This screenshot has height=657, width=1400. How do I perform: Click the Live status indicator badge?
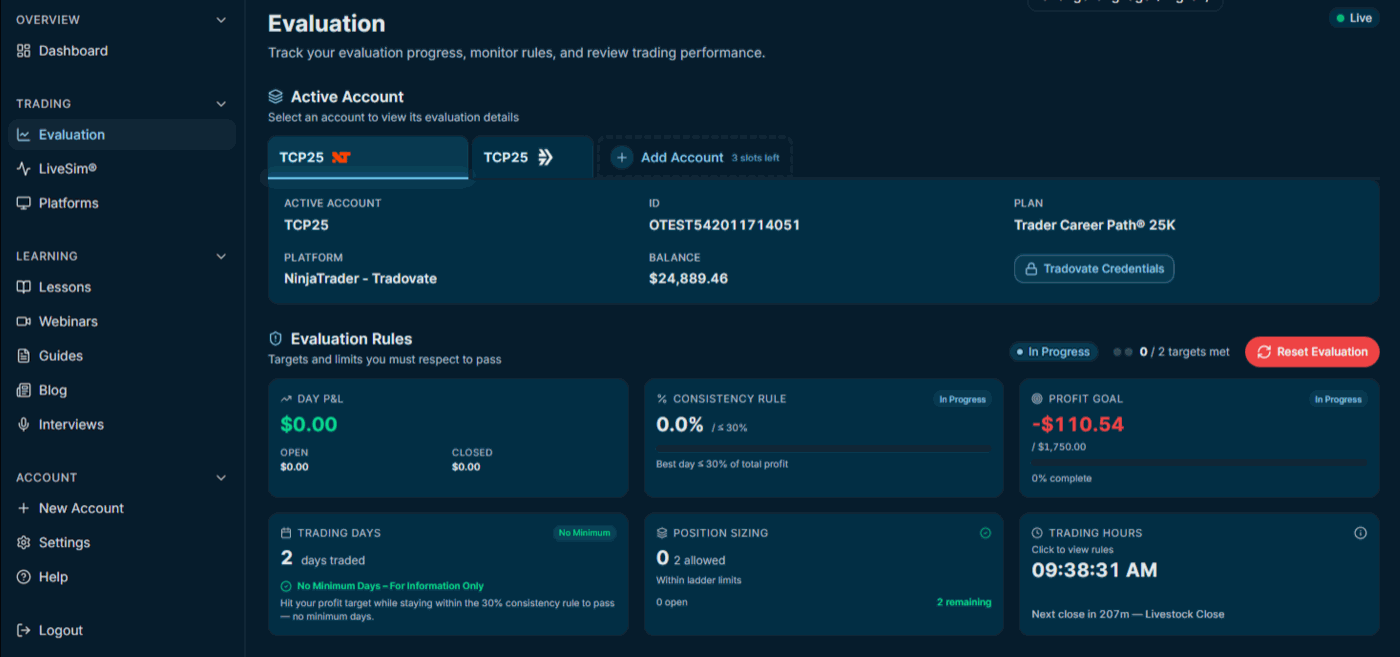coord(1354,18)
